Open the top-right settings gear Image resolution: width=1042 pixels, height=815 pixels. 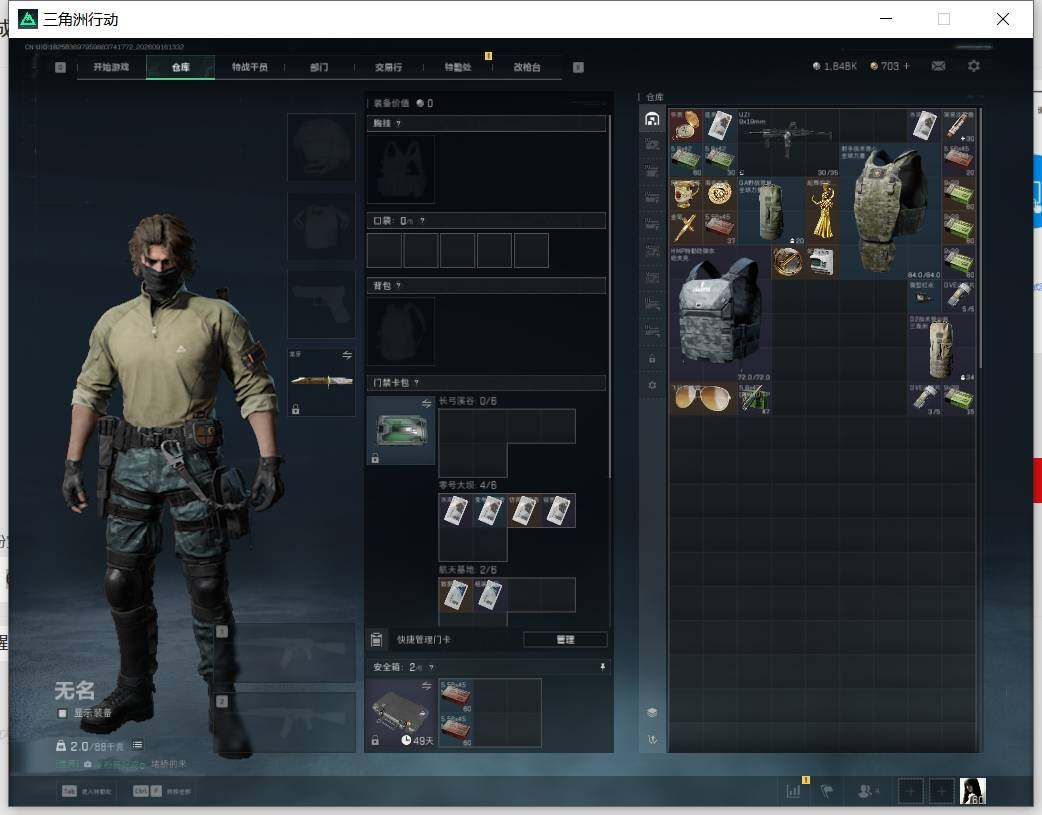point(974,66)
